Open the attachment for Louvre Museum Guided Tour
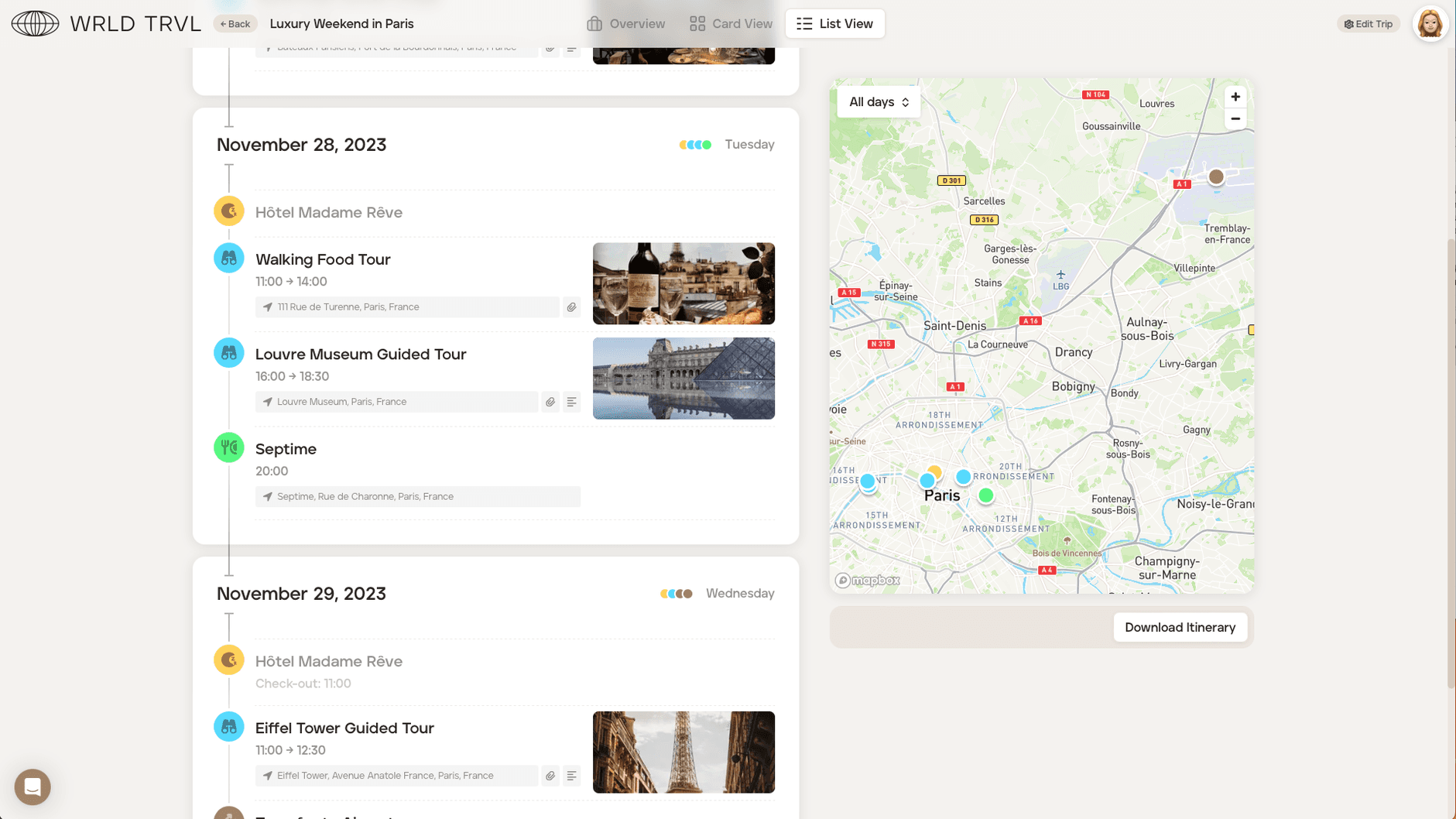Image resolution: width=1456 pixels, height=819 pixels. click(x=550, y=402)
